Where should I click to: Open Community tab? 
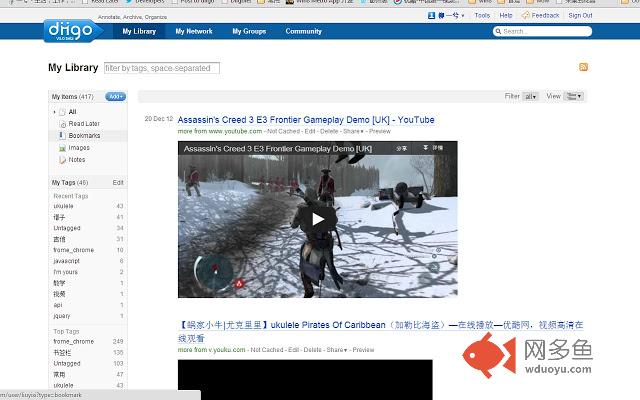click(x=303, y=31)
